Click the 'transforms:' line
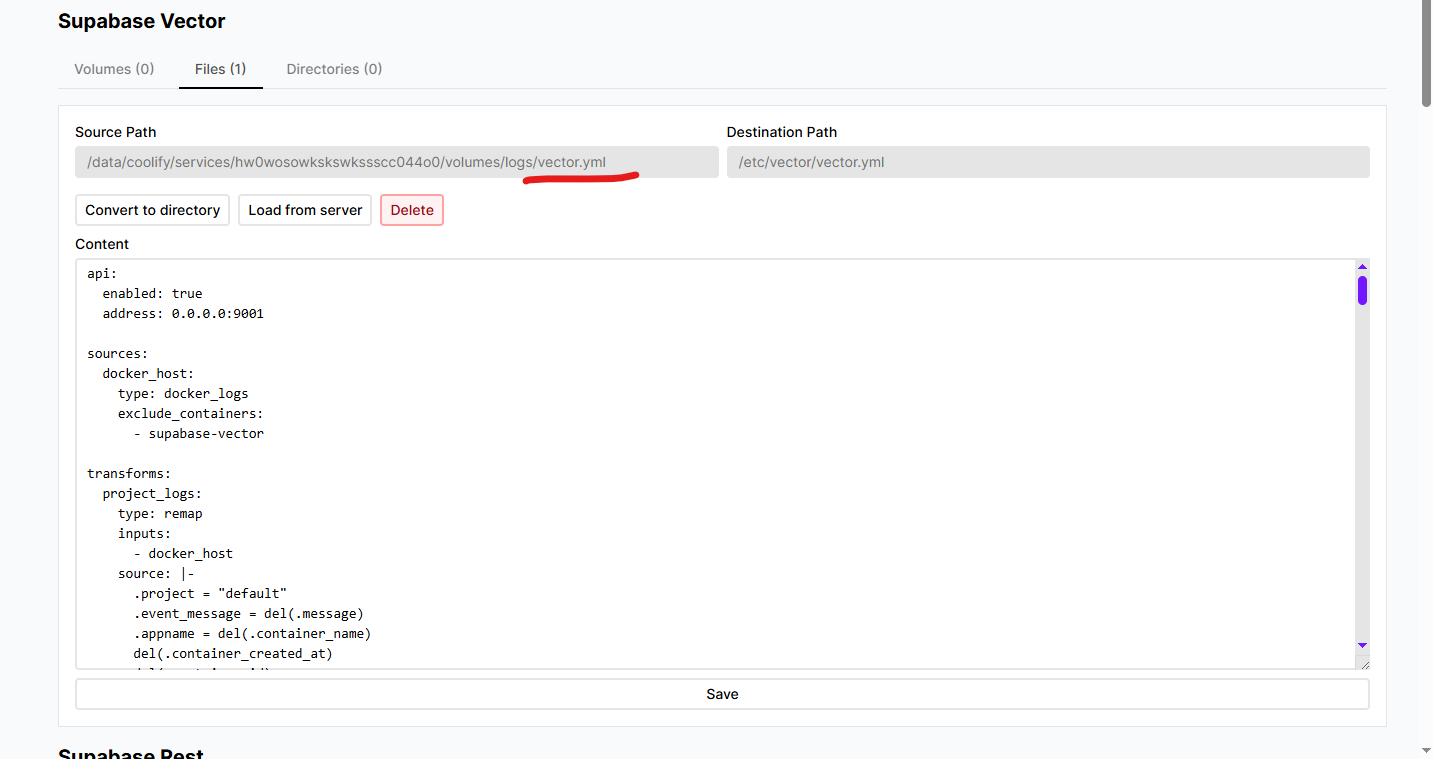This screenshot has height=759, width=1433. (x=129, y=474)
